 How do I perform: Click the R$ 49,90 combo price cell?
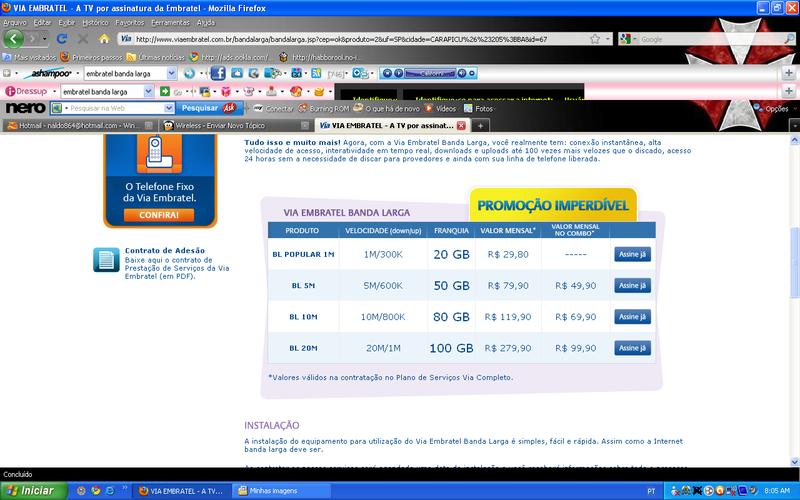[576, 286]
